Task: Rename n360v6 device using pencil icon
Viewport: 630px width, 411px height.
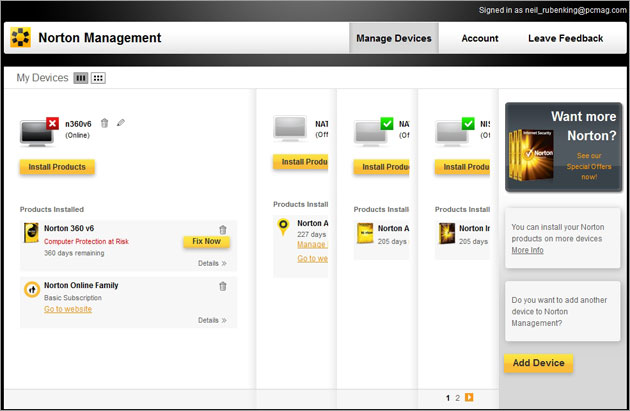Action: [x=121, y=123]
